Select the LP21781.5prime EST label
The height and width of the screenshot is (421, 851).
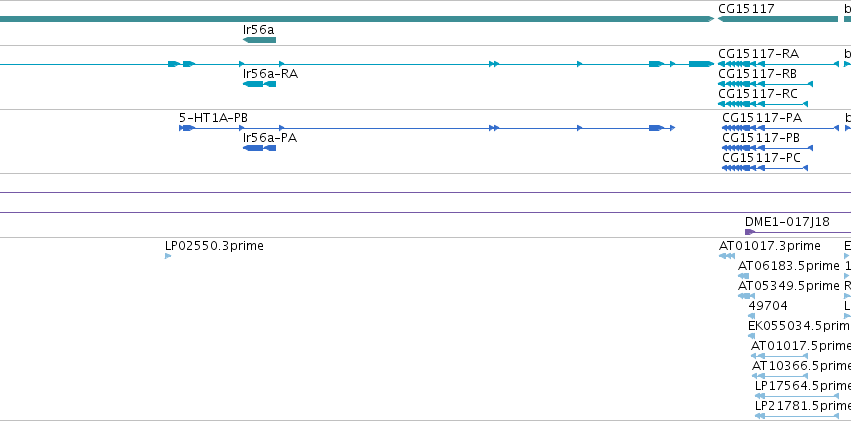pos(803,406)
